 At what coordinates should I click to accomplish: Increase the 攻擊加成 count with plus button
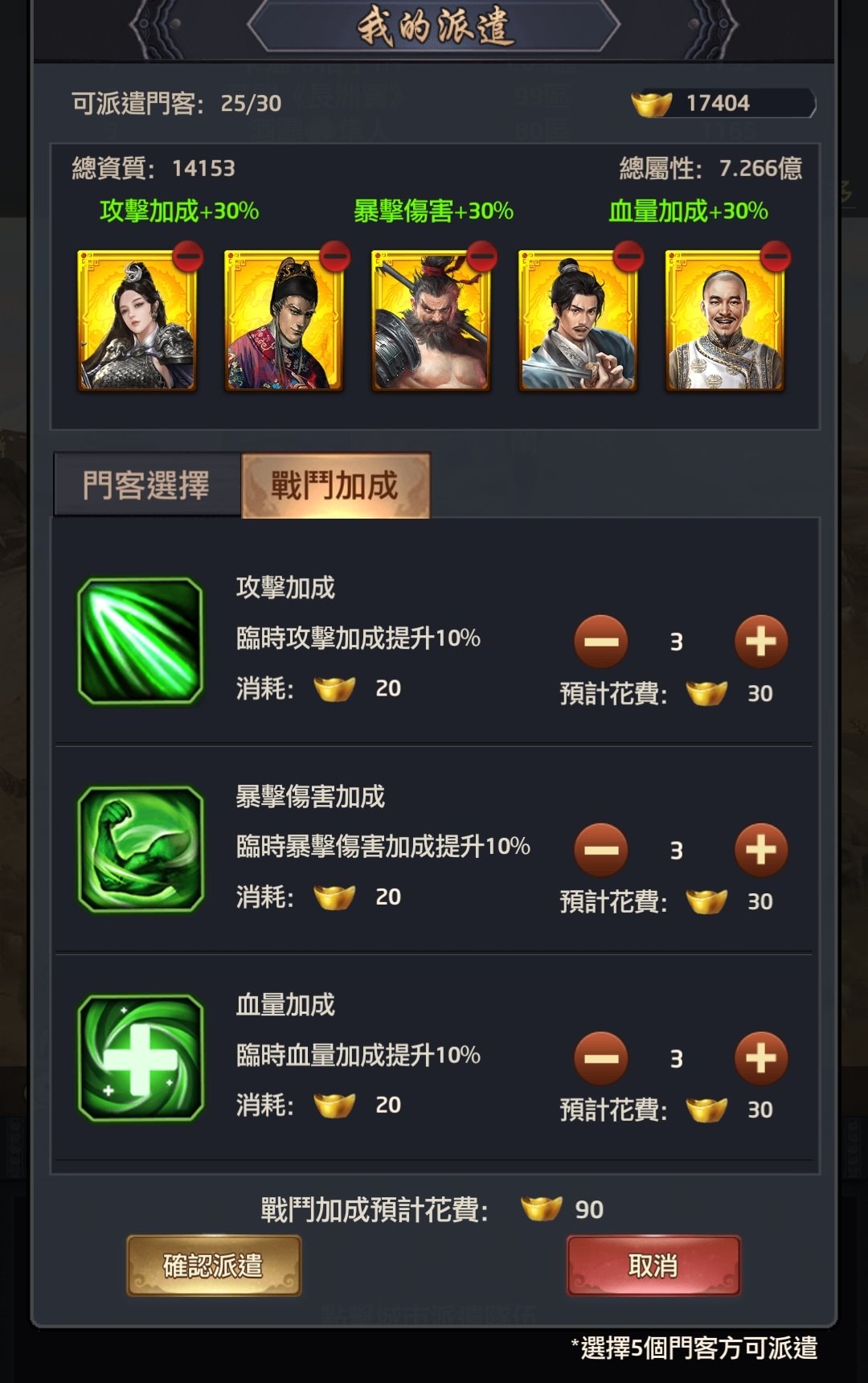tap(760, 641)
